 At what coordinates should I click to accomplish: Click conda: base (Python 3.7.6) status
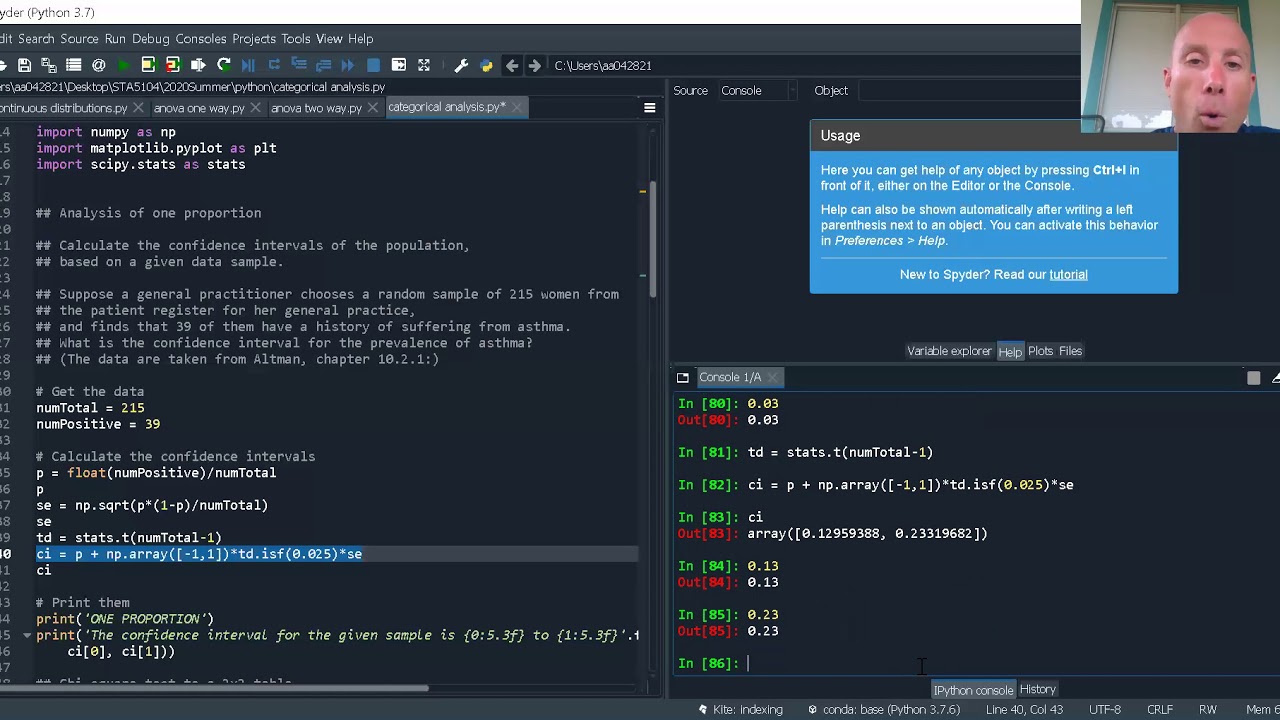pyautogui.click(x=883, y=709)
